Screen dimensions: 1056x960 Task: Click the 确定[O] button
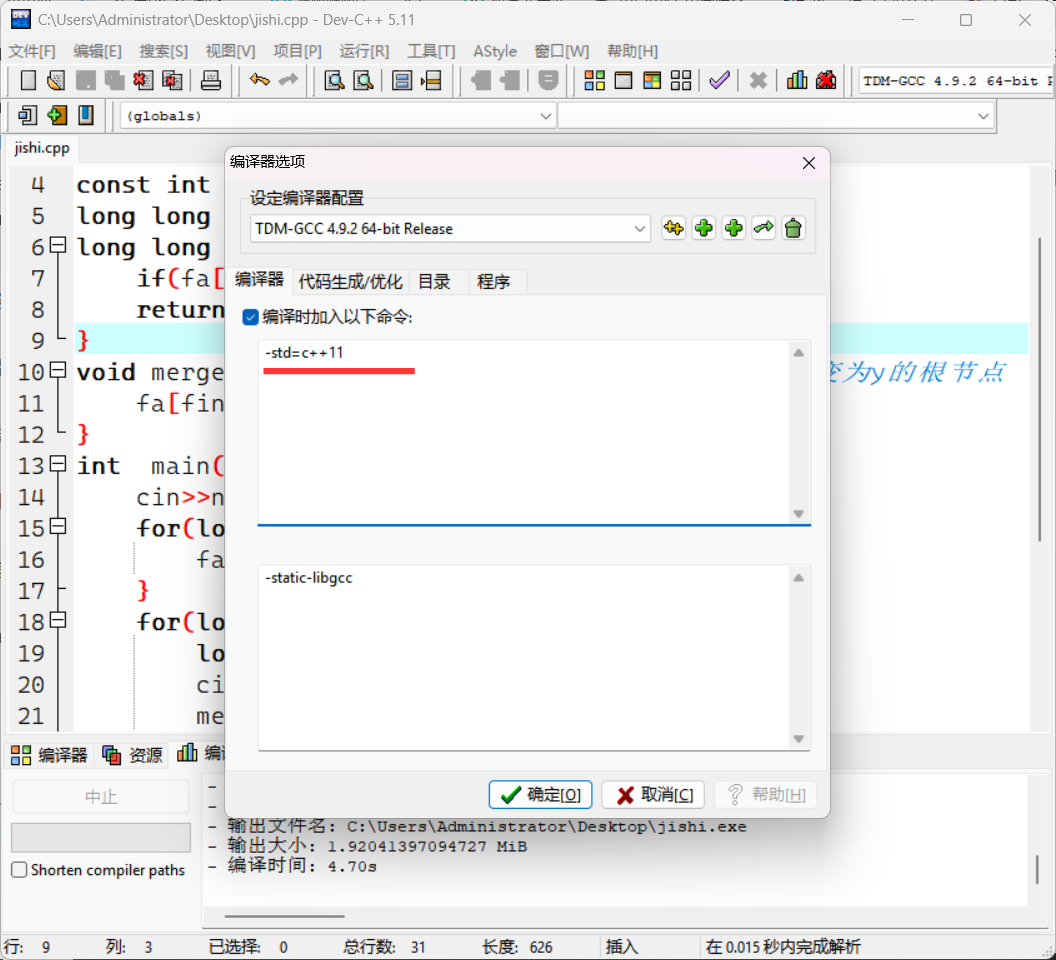(540, 795)
